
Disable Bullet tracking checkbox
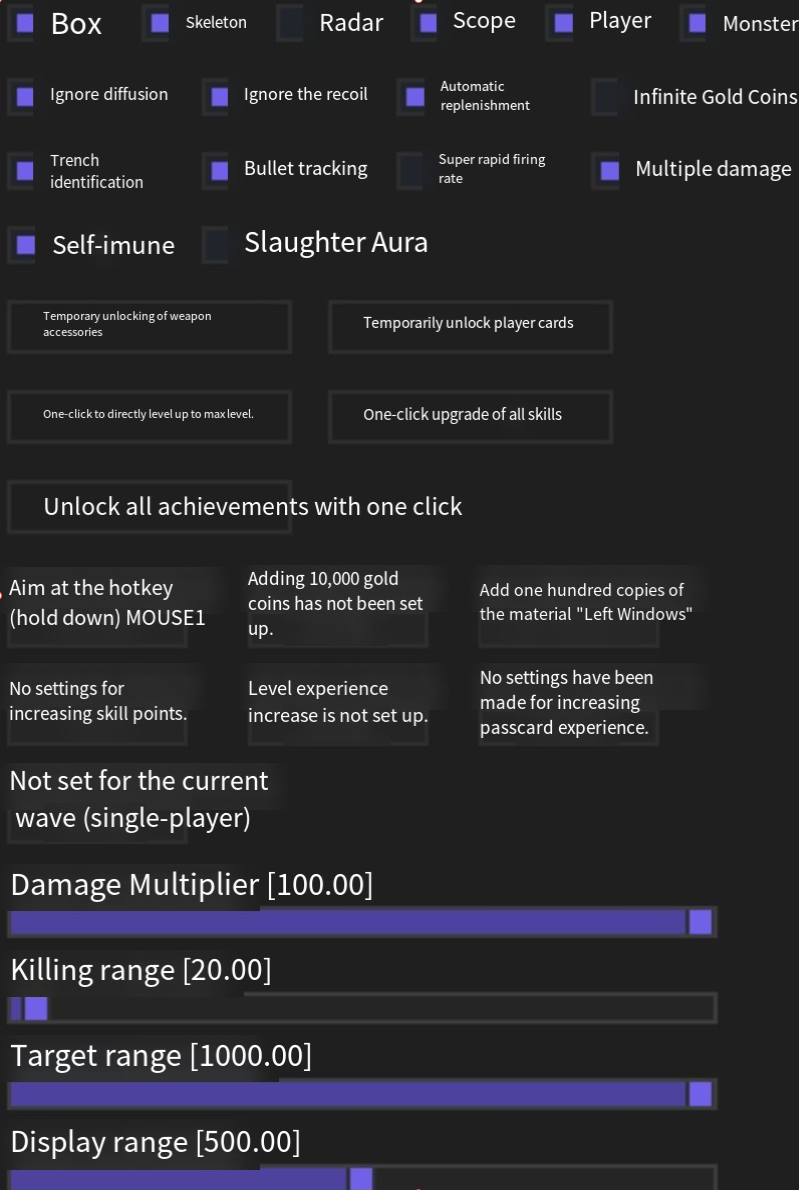(219, 170)
